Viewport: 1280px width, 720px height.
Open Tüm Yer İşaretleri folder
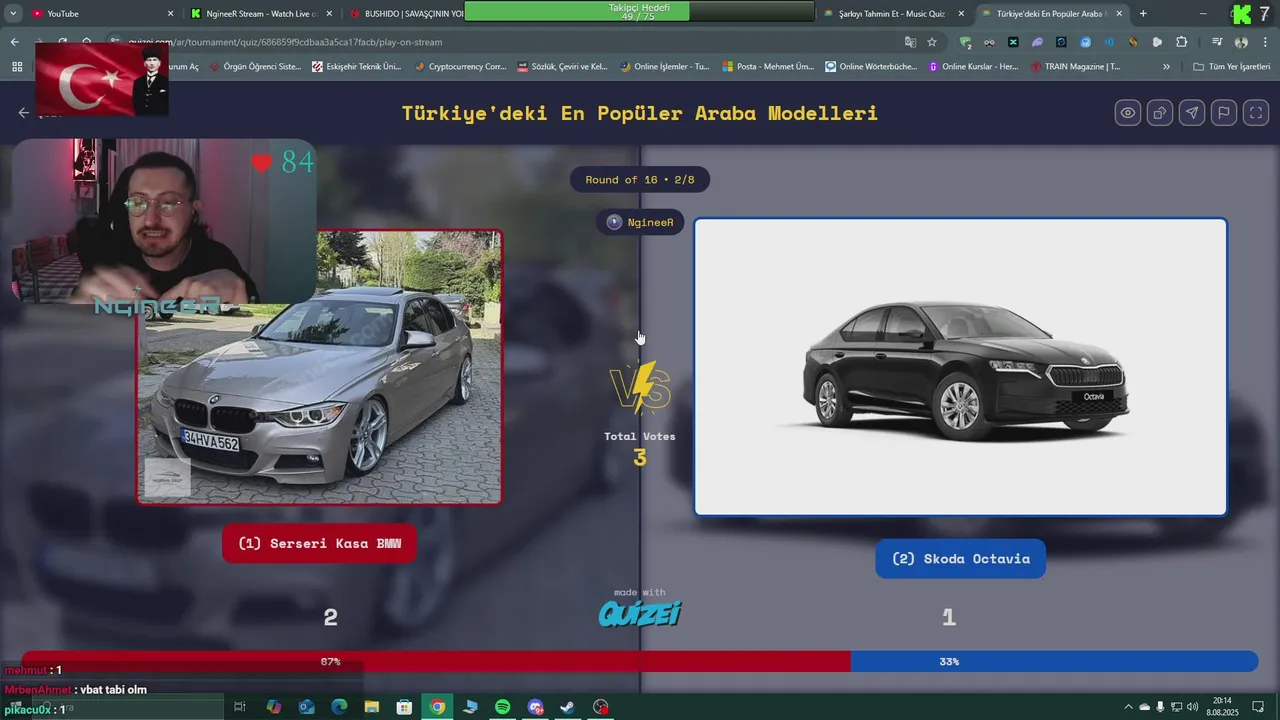click(x=1233, y=67)
